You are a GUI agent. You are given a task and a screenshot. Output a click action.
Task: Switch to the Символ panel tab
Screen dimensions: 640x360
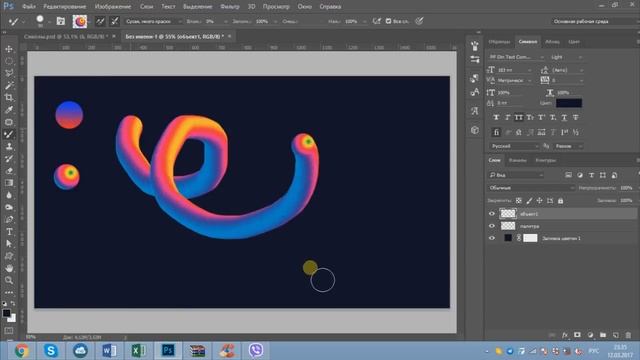coord(527,42)
